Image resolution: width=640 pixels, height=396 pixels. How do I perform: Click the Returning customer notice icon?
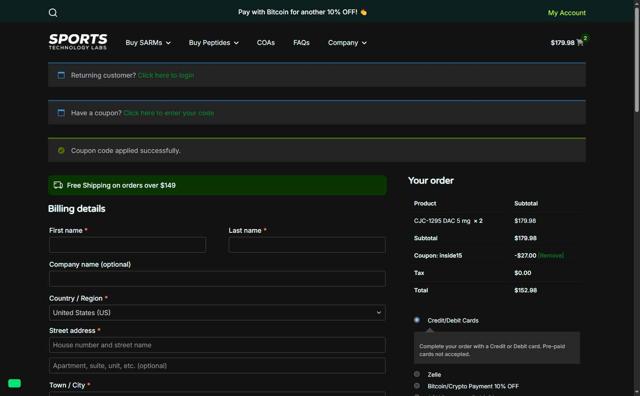point(61,75)
